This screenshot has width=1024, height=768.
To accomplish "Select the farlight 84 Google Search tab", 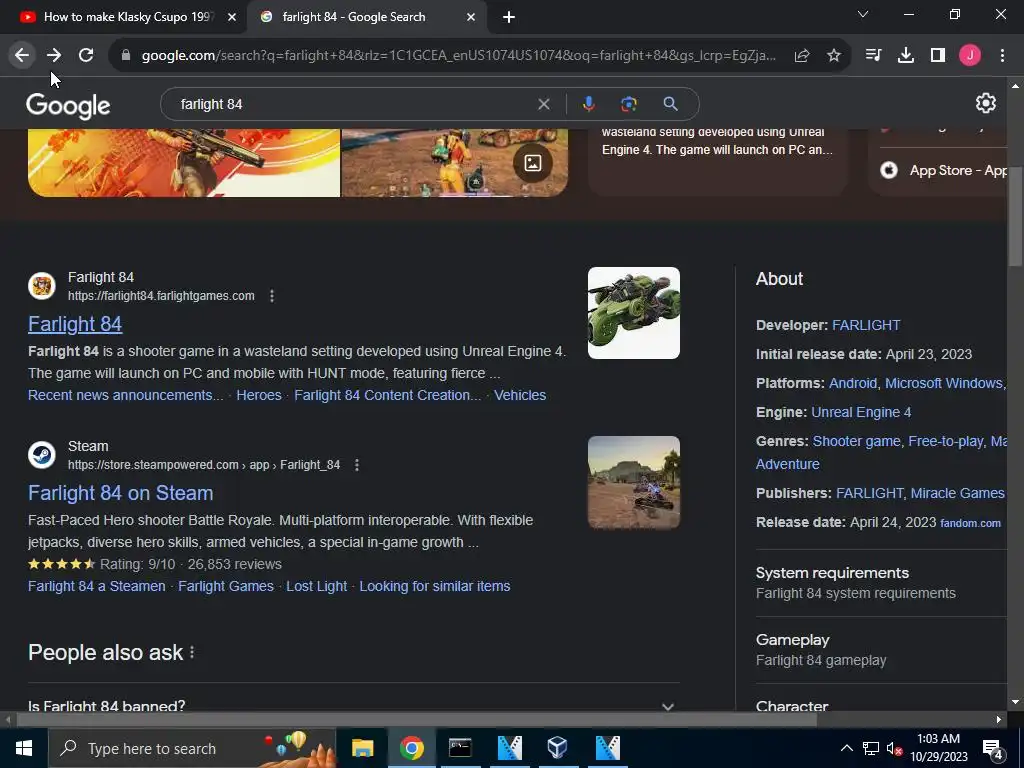I will (367, 18).
